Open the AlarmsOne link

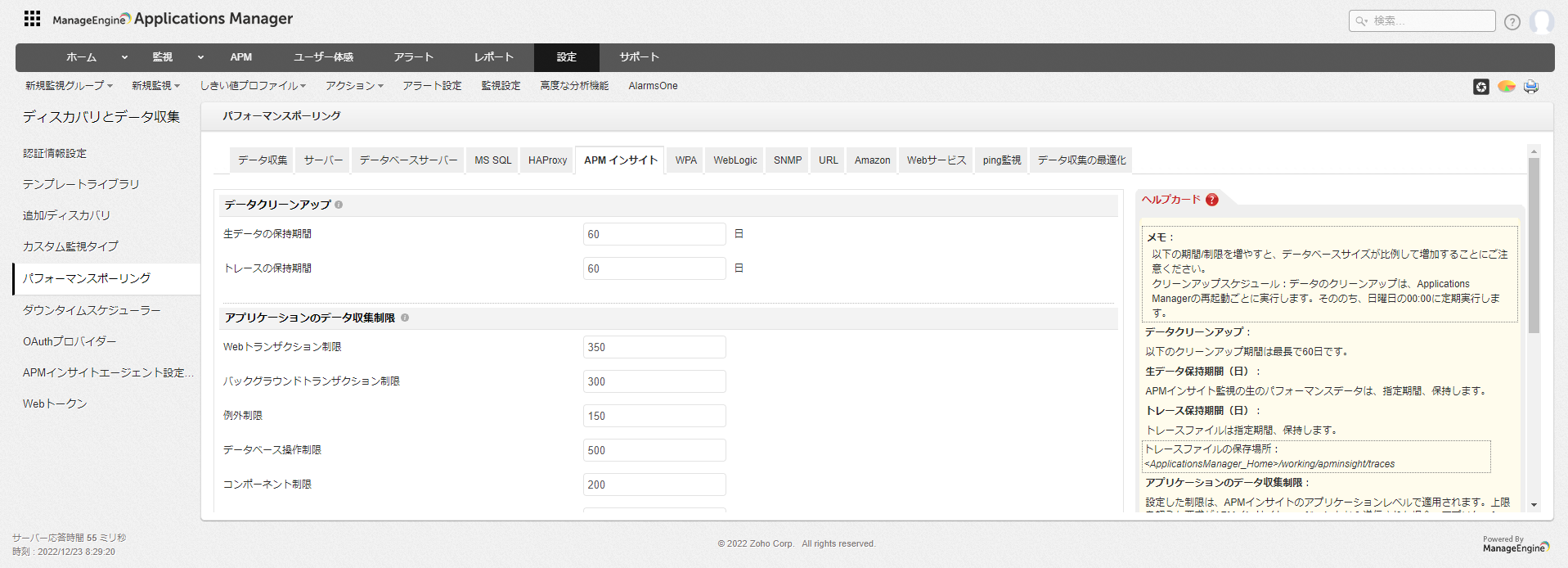point(653,86)
